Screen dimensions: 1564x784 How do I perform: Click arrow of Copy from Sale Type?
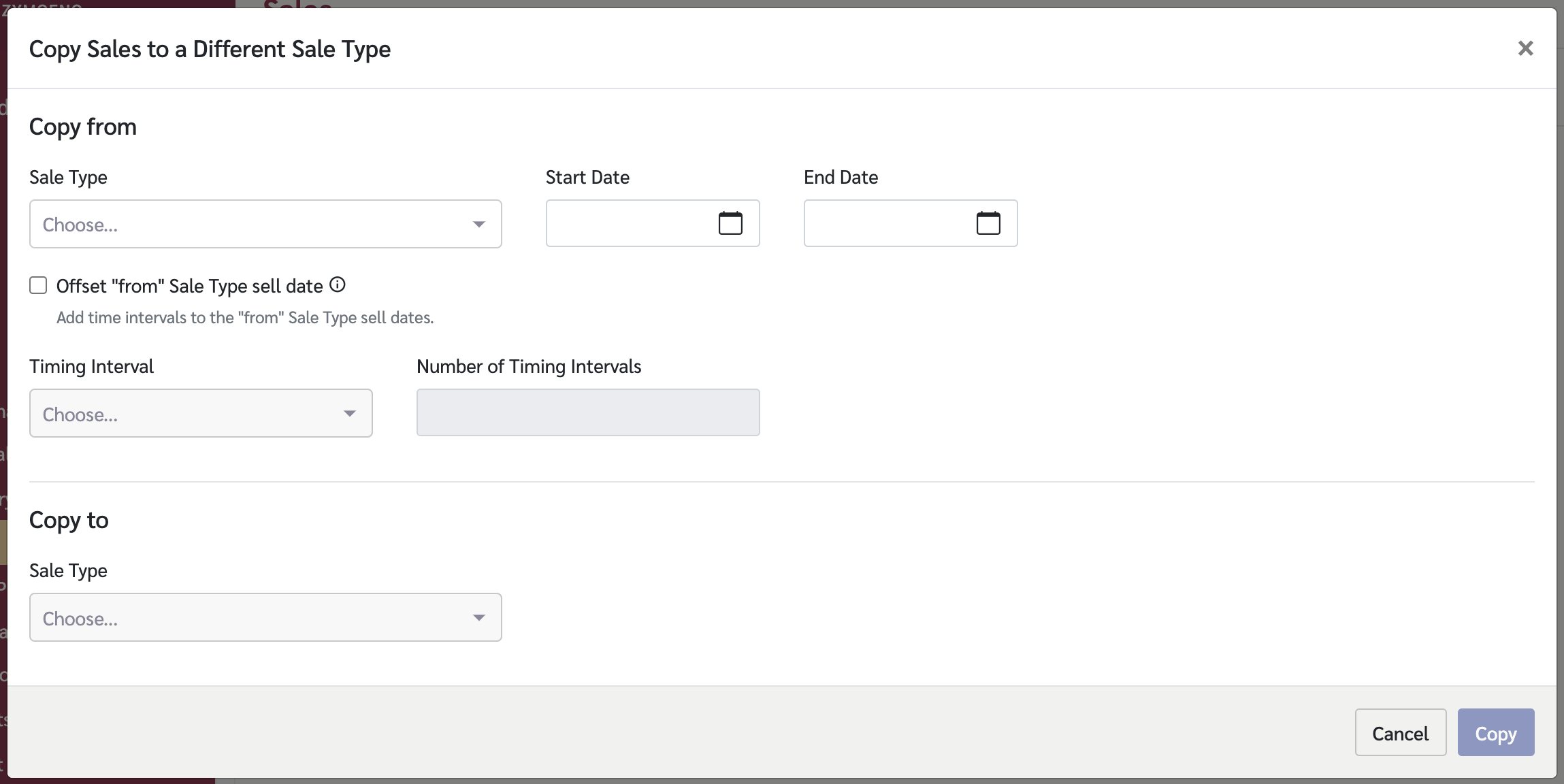tap(479, 224)
